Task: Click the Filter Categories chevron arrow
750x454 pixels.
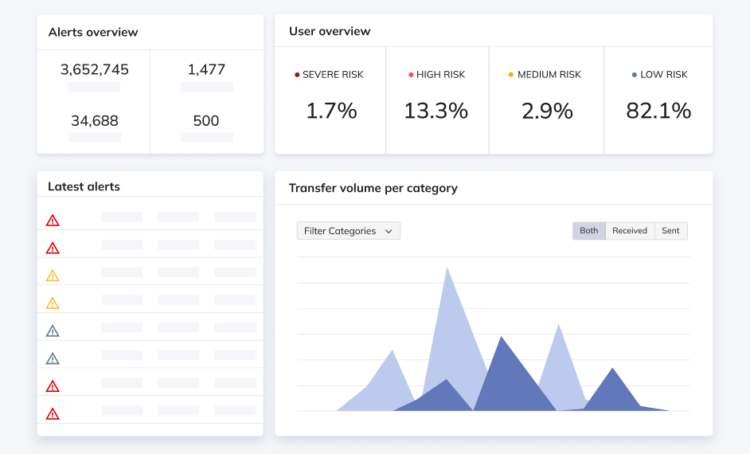Action: (389, 231)
